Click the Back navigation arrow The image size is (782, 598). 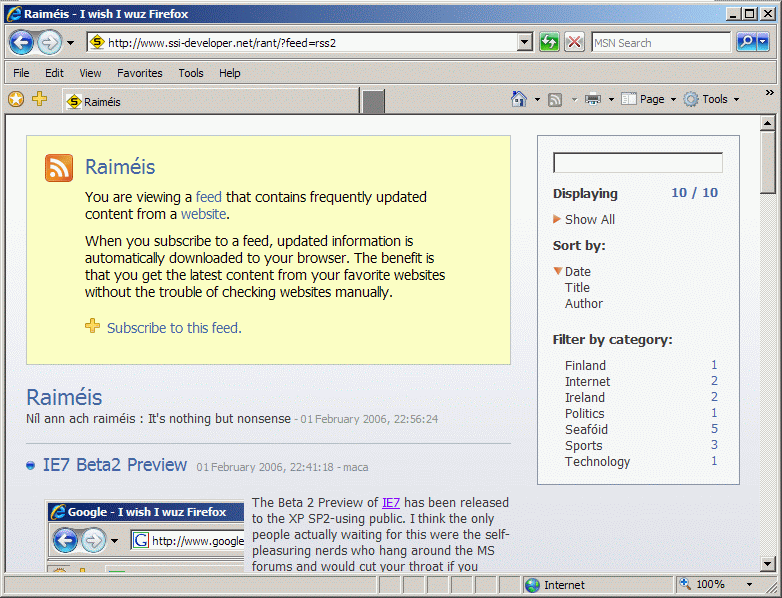click(21, 42)
